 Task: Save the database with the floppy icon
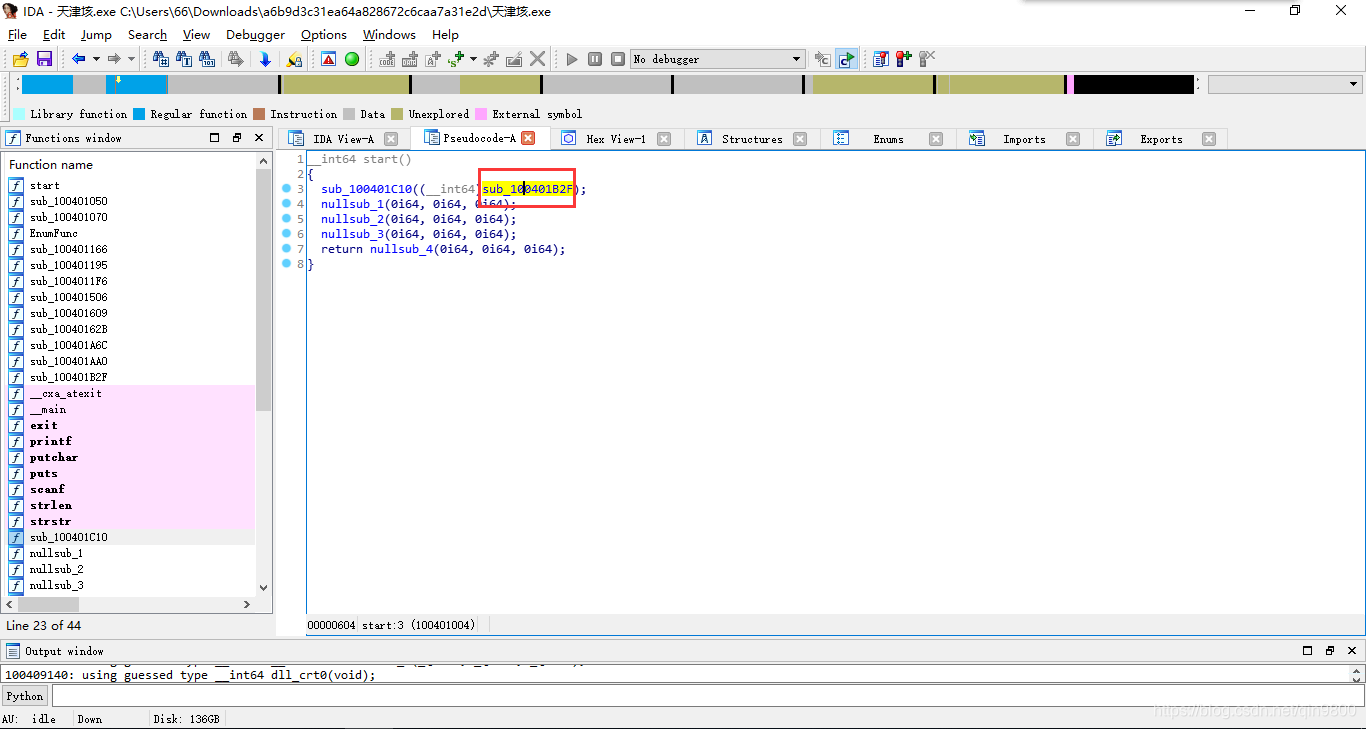coord(44,59)
